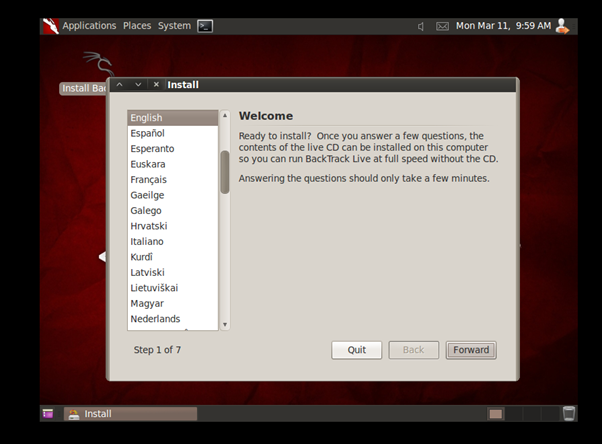Select Hrvatski in the language list
Screen dimensions: 602x444
173,226
